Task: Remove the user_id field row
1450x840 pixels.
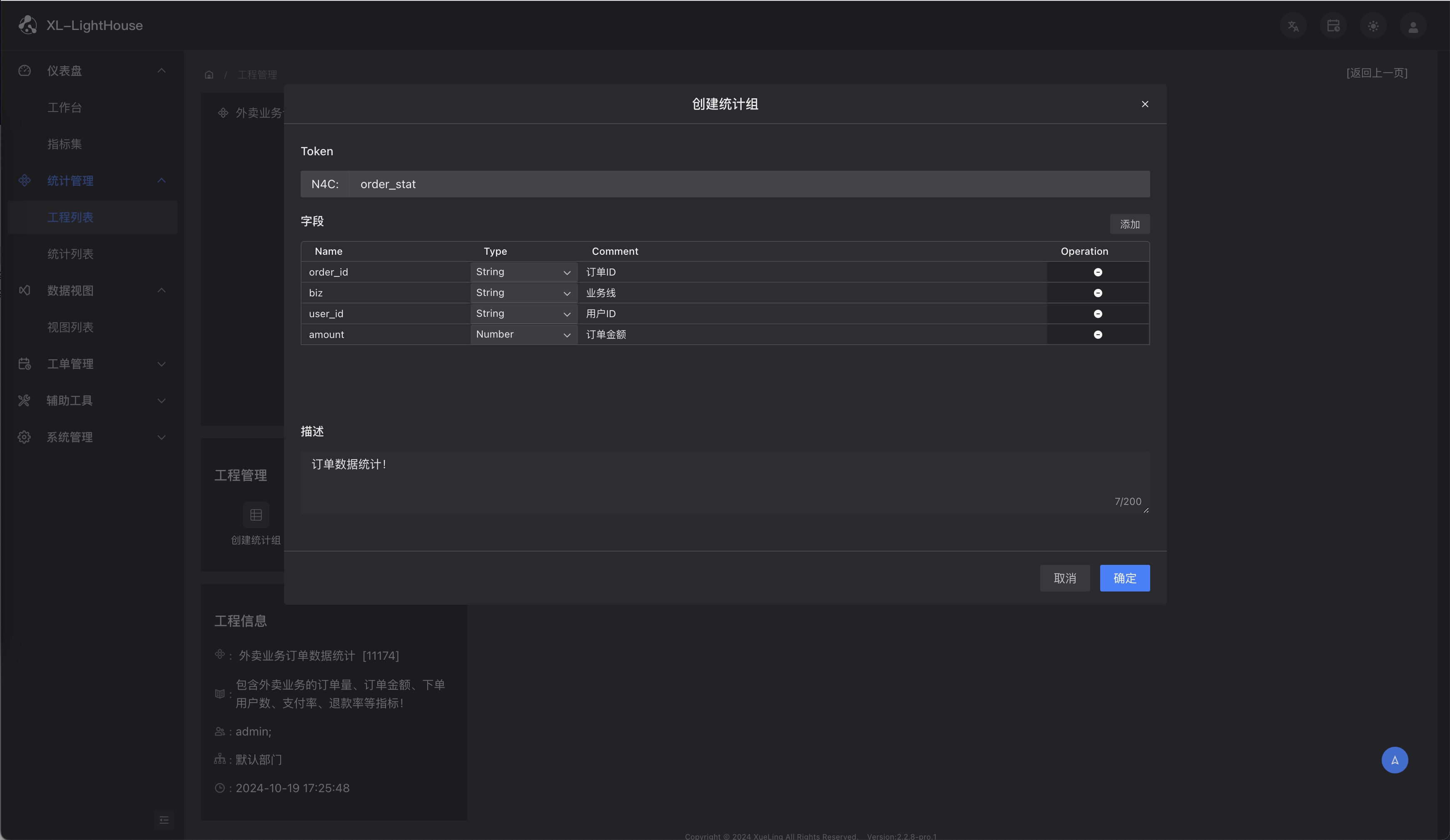Action: [x=1097, y=313]
